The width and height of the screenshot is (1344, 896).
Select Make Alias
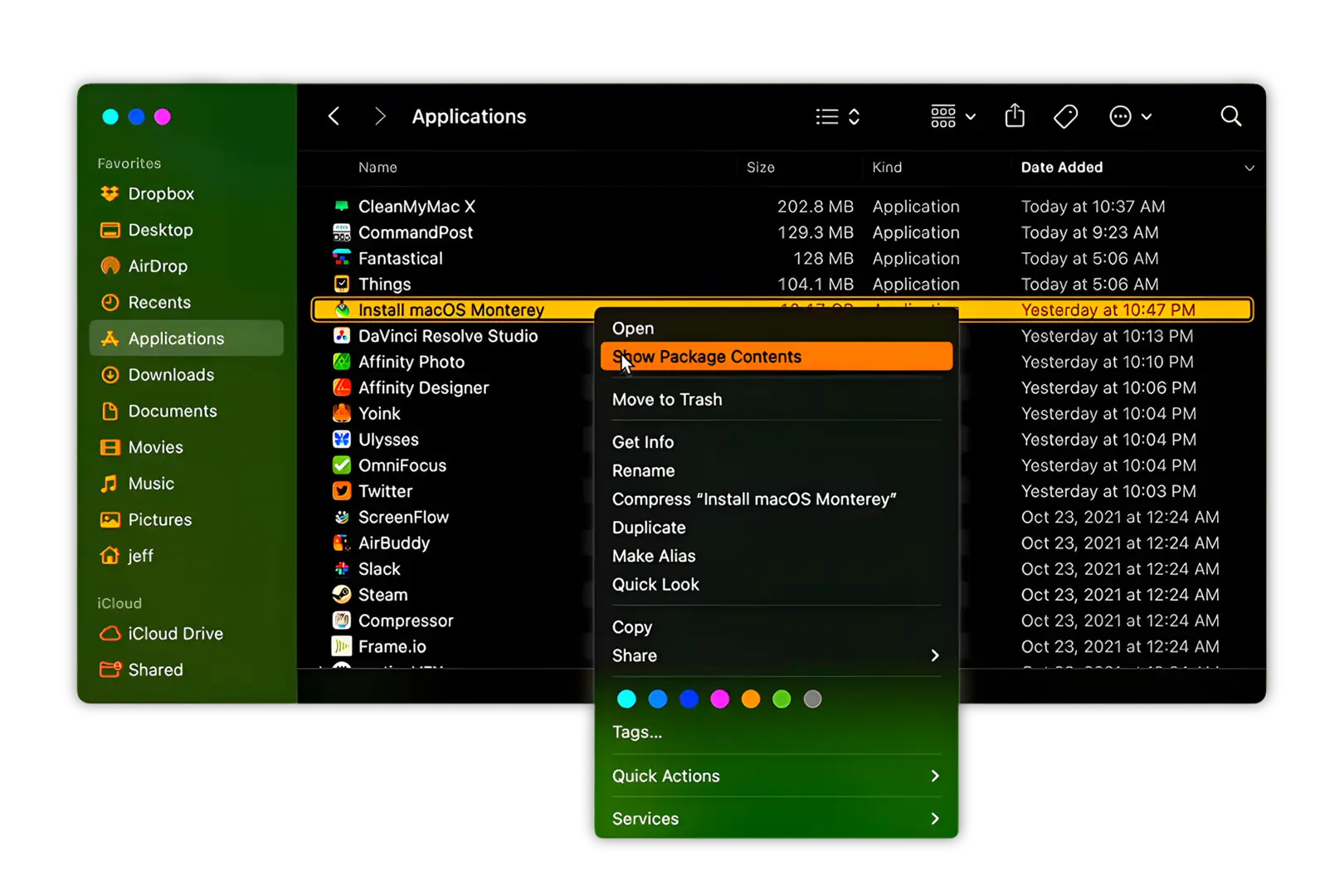776,556
